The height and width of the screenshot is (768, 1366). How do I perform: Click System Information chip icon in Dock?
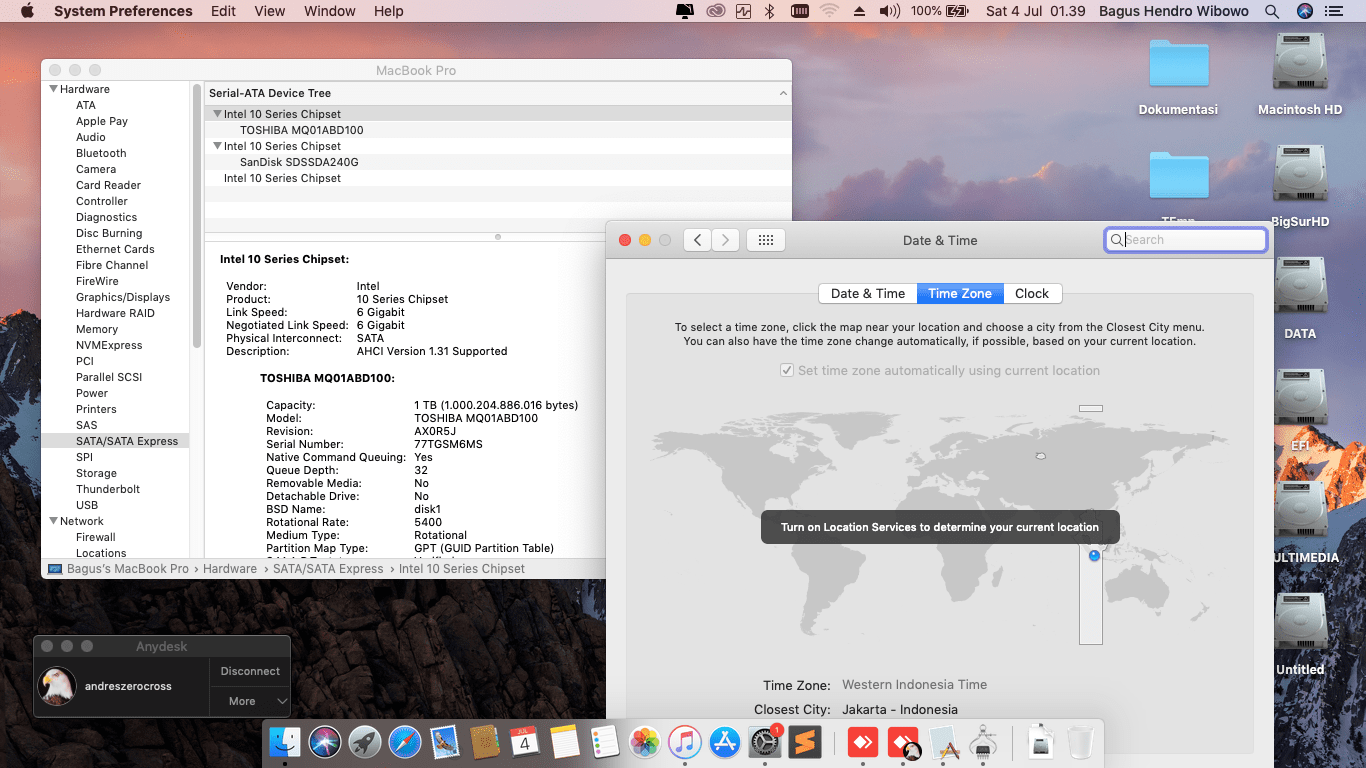click(x=984, y=742)
